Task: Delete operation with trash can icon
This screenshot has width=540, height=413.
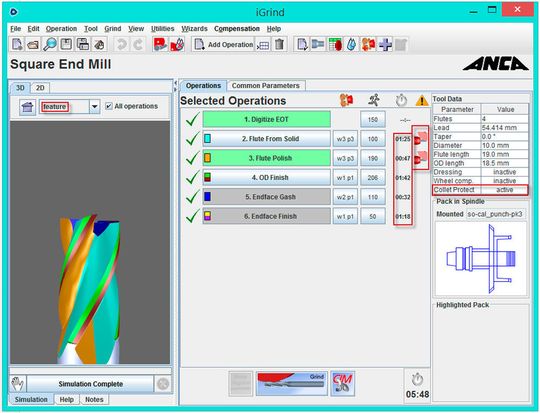Action: point(279,45)
